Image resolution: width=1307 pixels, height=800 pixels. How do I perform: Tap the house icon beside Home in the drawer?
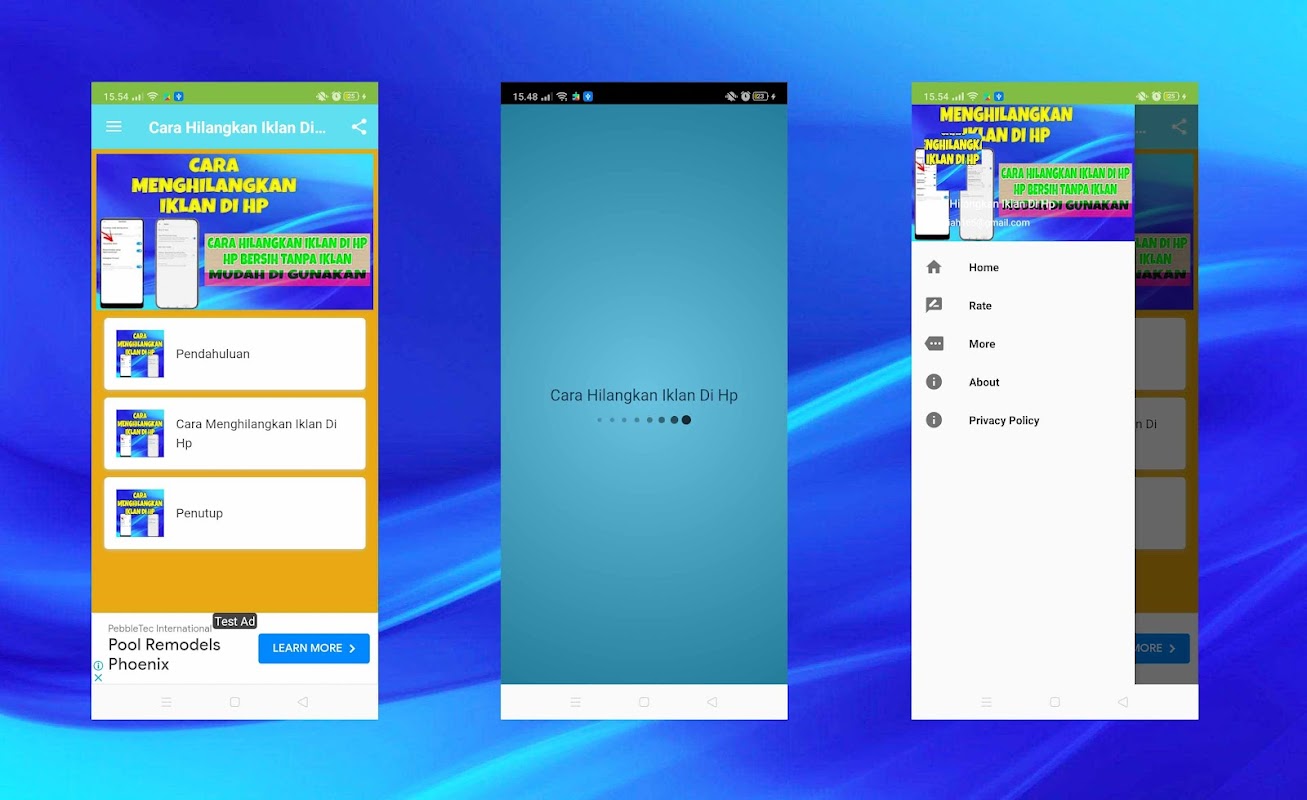point(934,267)
